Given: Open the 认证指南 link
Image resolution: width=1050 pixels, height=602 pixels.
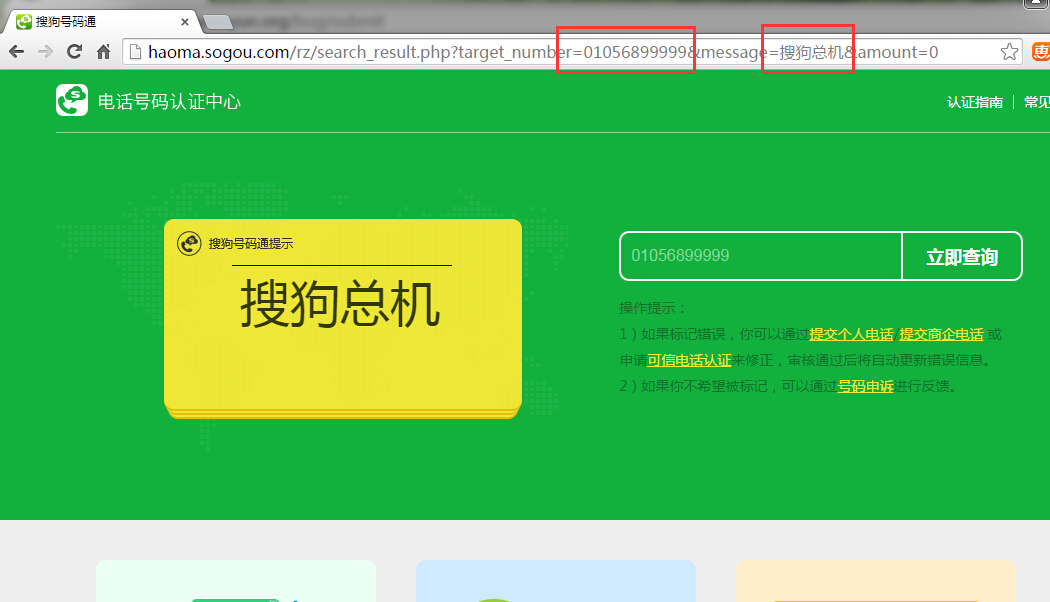Looking at the screenshot, I should [974, 102].
